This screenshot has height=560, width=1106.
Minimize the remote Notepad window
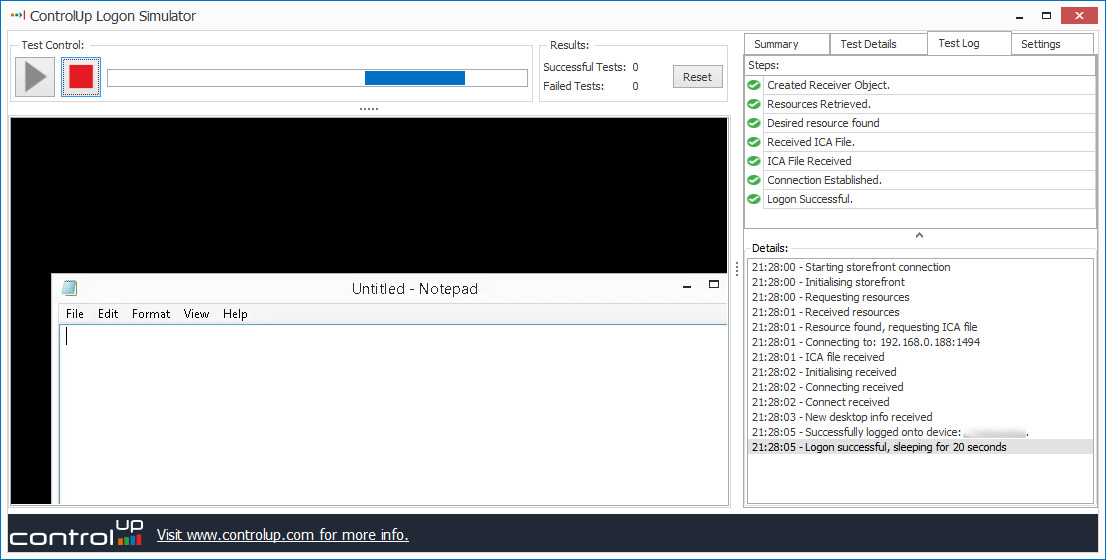coord(687,285)
